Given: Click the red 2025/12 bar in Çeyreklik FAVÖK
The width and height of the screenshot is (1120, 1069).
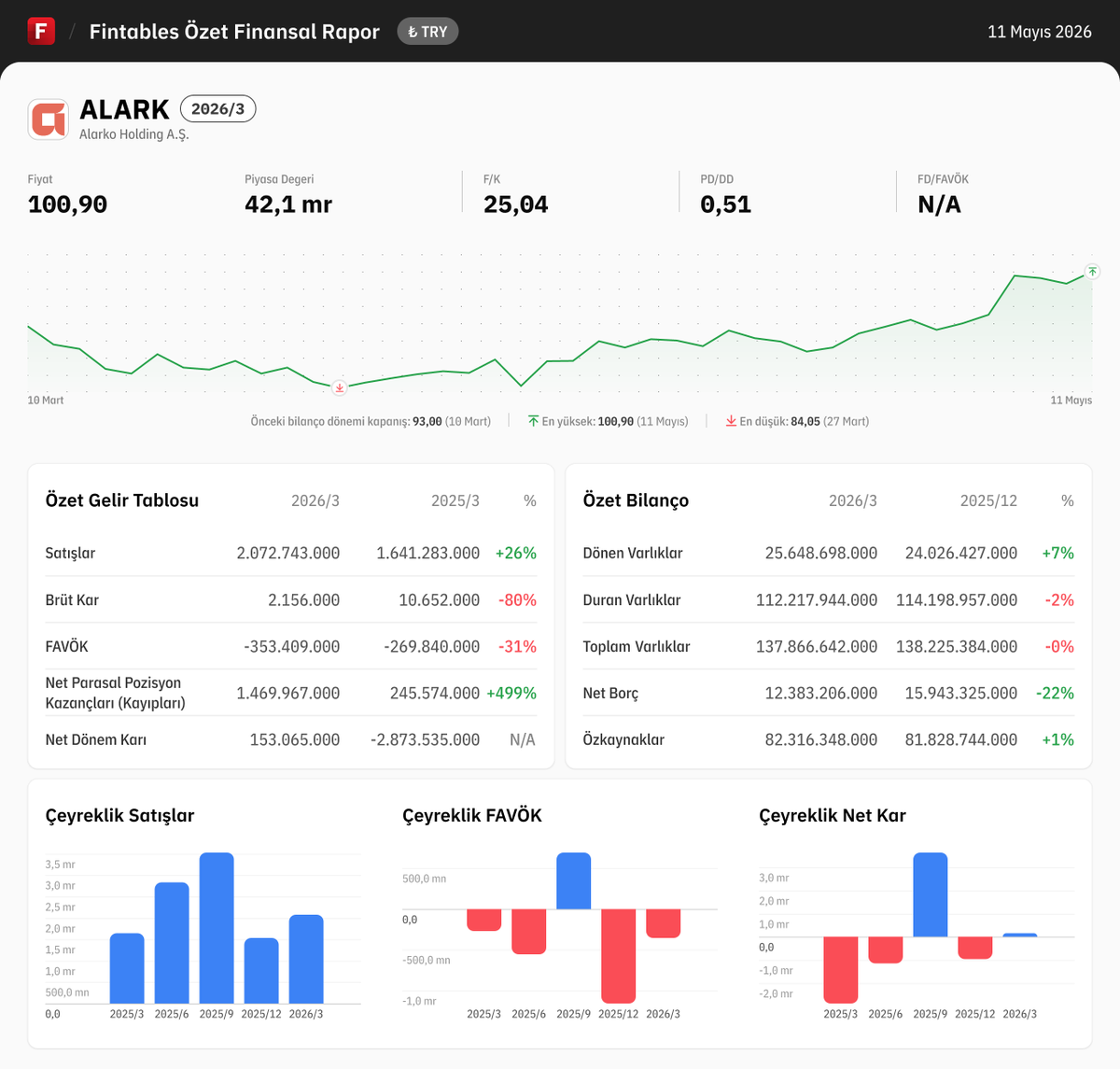Looking at the screenshot, I should coord(619,956).
